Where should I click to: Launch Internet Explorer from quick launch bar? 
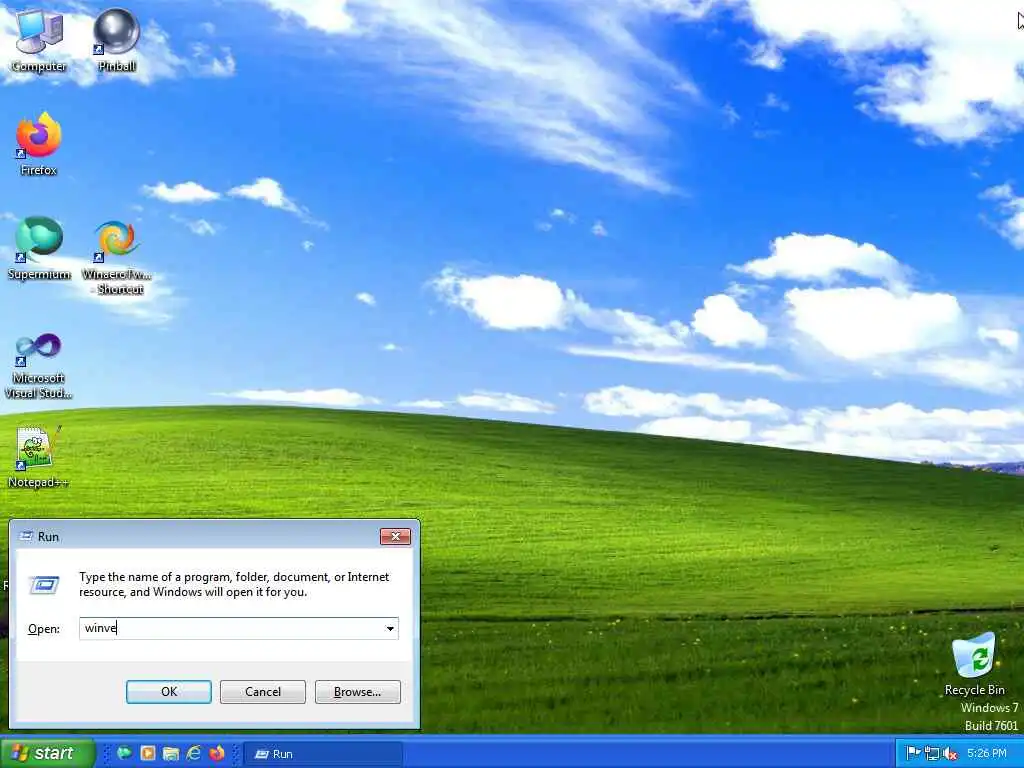pyautogui.click(x=193, y=753)
